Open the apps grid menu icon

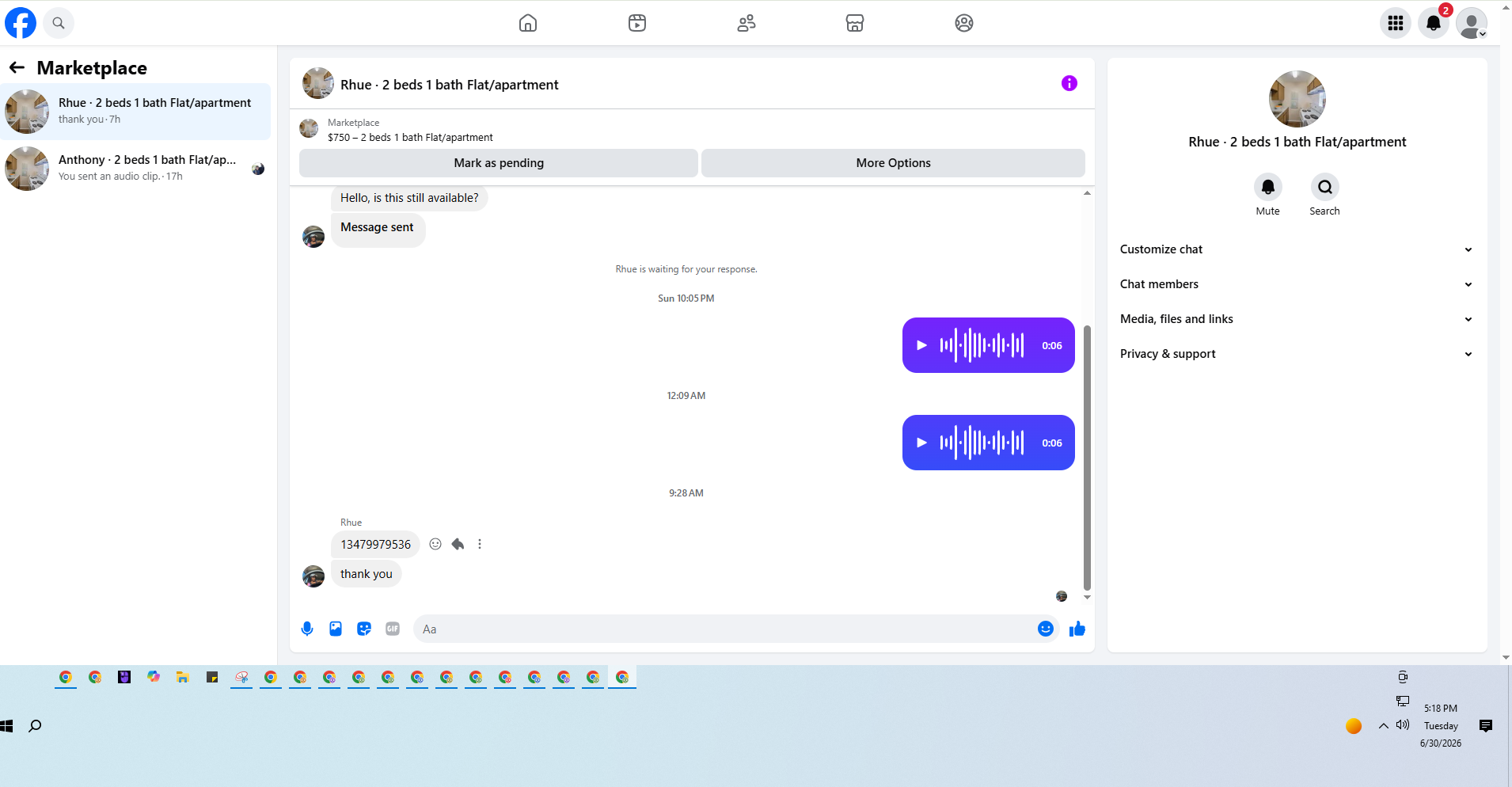[1396, 23]
